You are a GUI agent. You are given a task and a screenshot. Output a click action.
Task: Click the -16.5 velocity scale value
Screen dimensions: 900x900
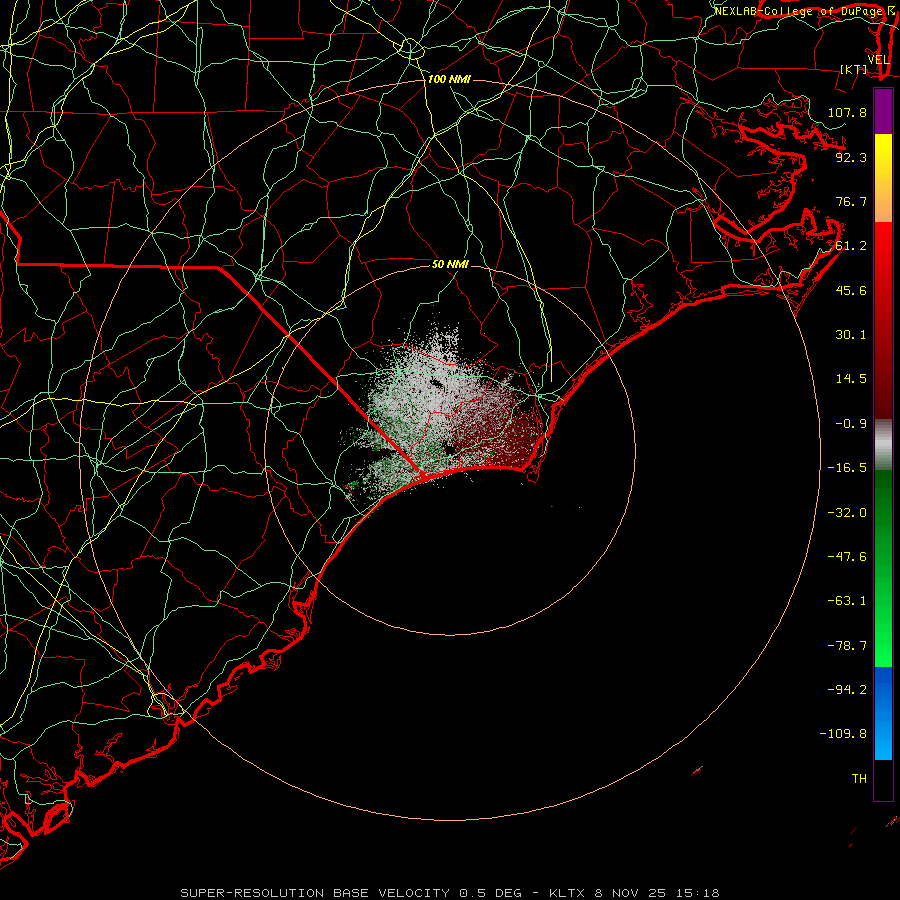click(x=847, y=468)
